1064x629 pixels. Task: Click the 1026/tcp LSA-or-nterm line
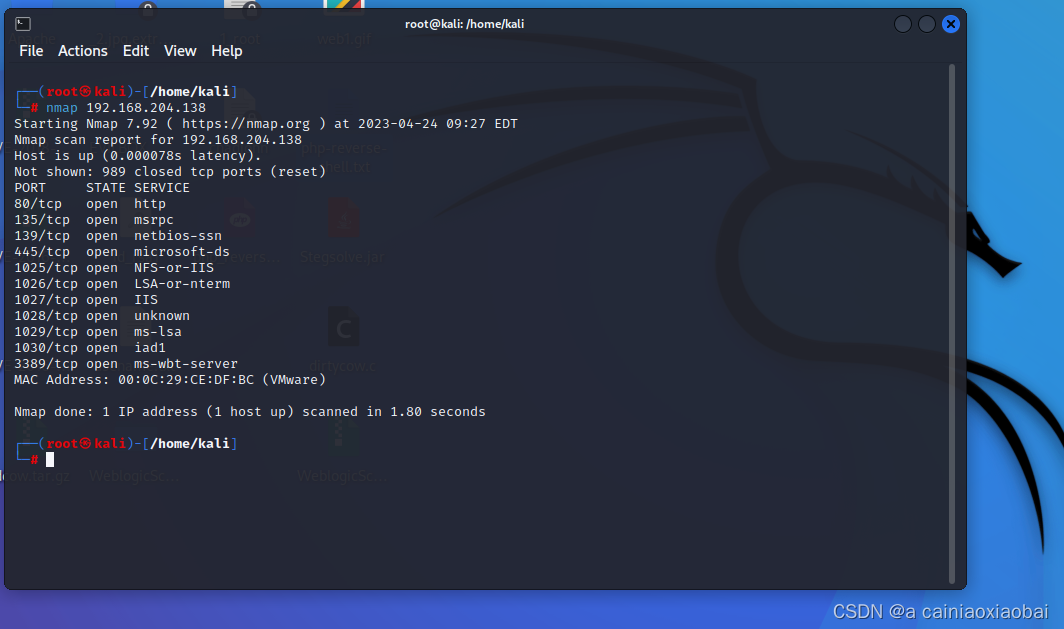tap(122, 284)
